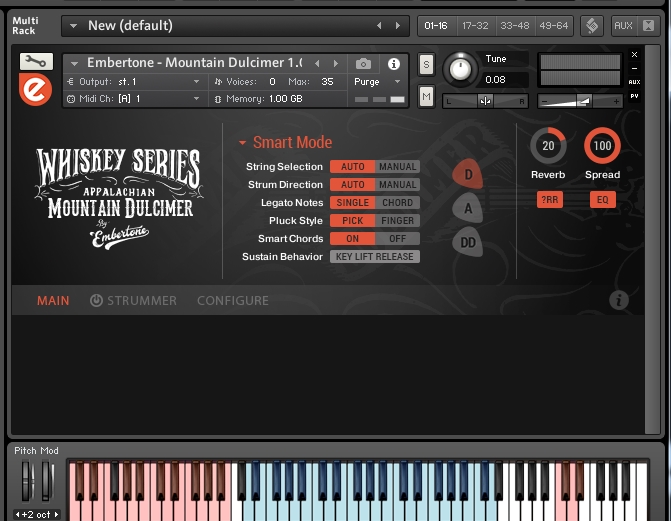671x521 pixels.
Task: Select the DD tuning pick
Action: pos(468,241)
